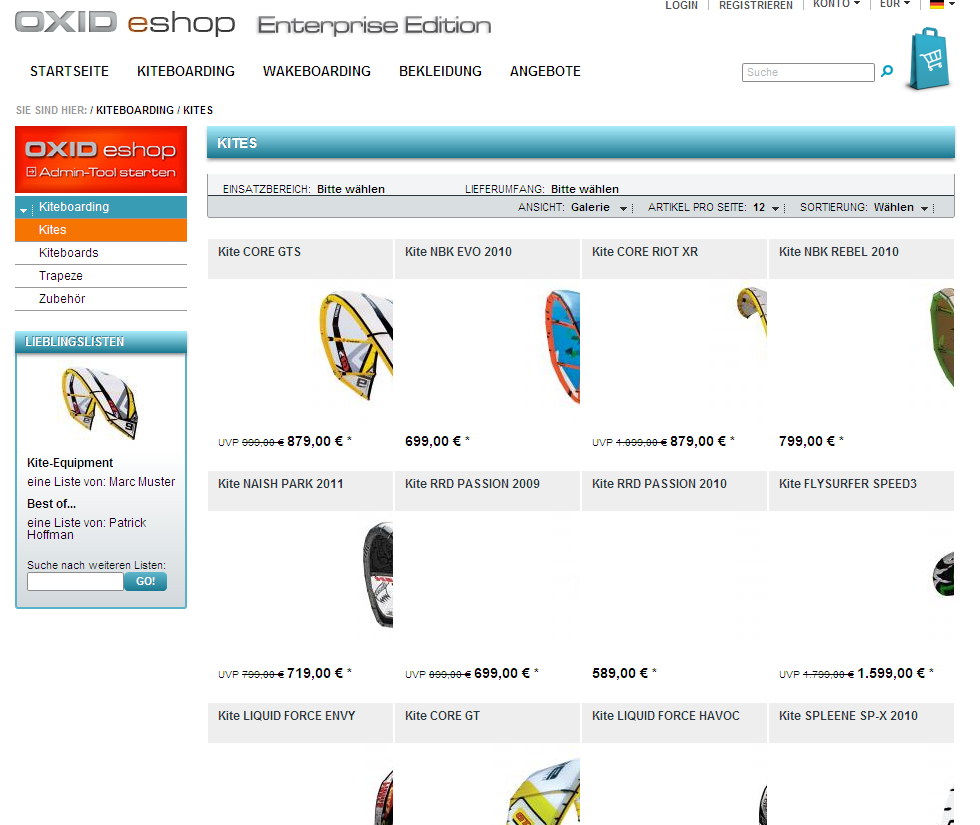Click the GO! list search button

click(146, 581)
